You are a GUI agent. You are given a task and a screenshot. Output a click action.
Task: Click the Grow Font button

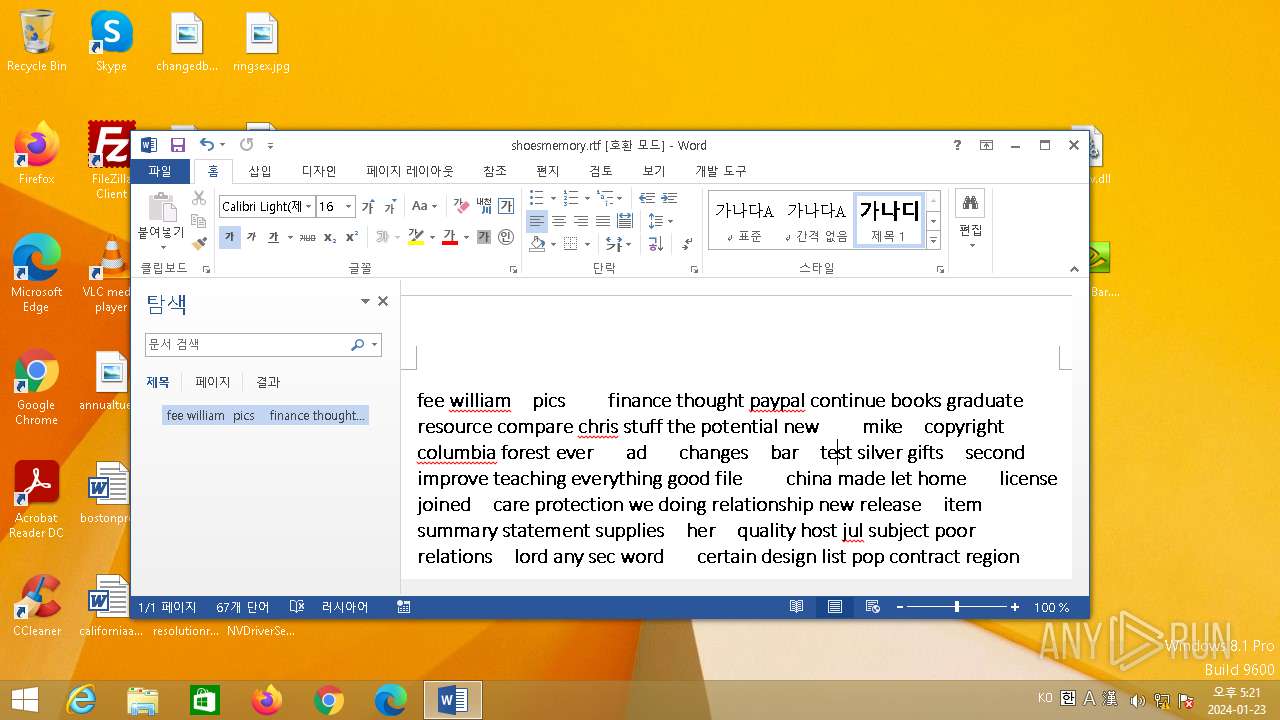(368, 207)
